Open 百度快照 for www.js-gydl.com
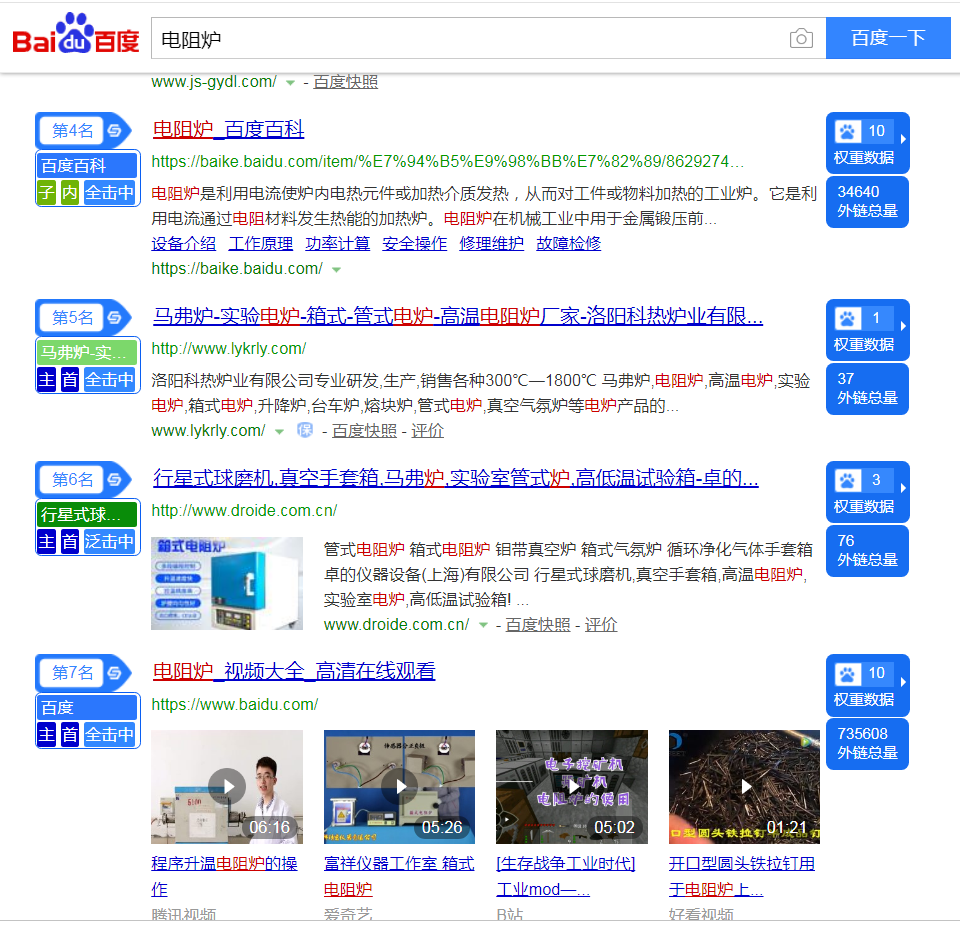The image size is (960, 926). (345, 81)
